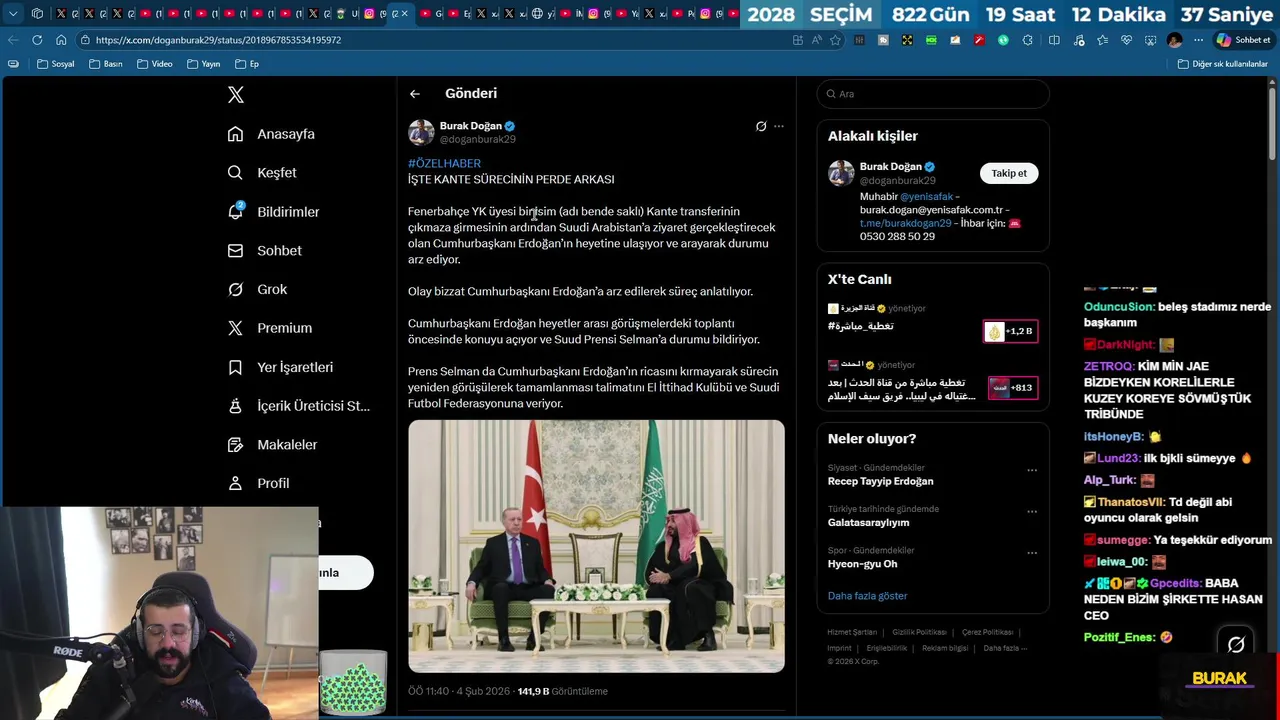Toggle the split screen icon
This screenshot has width=1280, height=720.
(x=1054, y=40)
